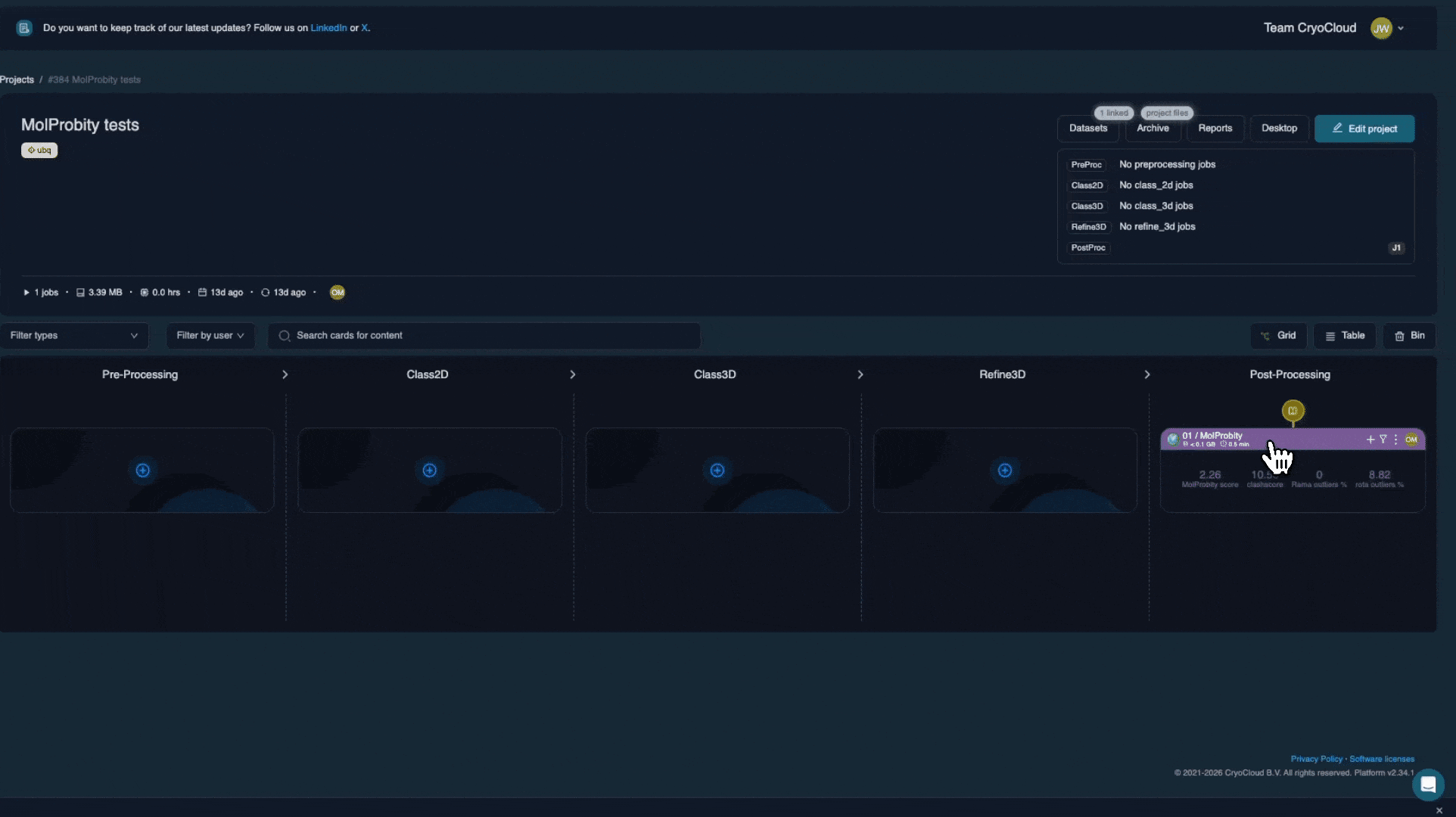Add a job in the Class2D column
1456x817 pixels.
430,471
